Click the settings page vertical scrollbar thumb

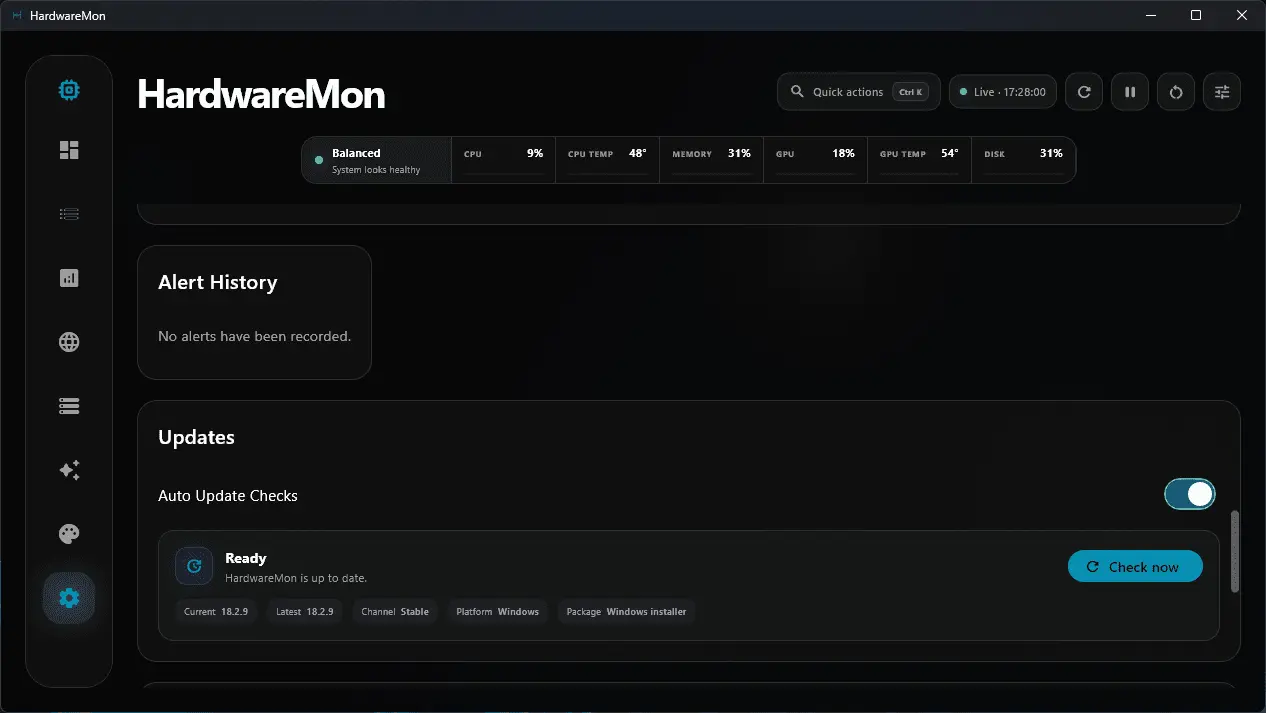click(1235, 552)
